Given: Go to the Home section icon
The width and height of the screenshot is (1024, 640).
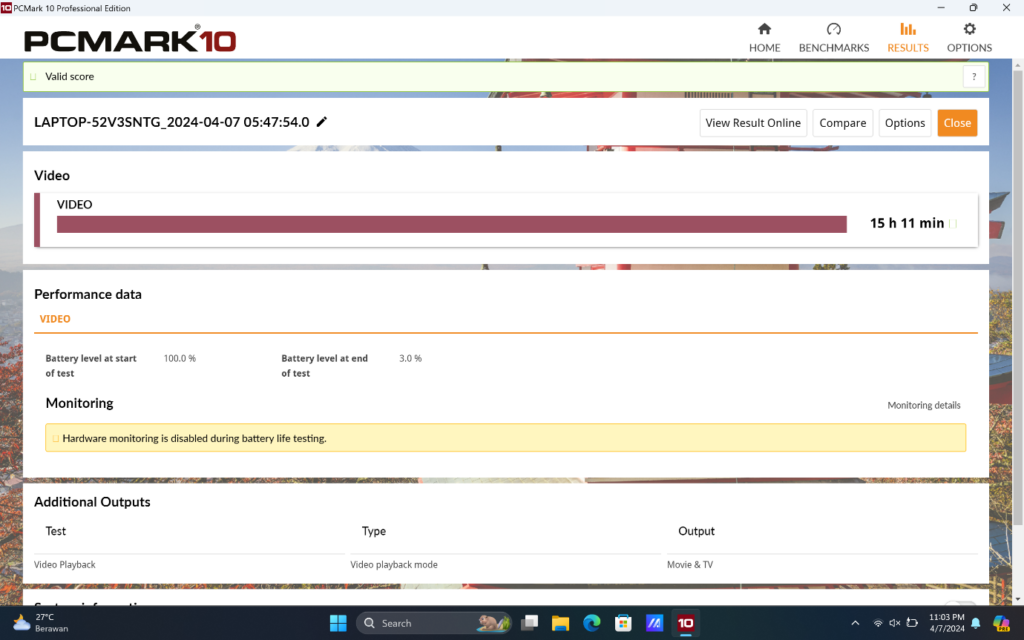Looking at the screenshot, I should pyautogui.click(x=764, y=30).
